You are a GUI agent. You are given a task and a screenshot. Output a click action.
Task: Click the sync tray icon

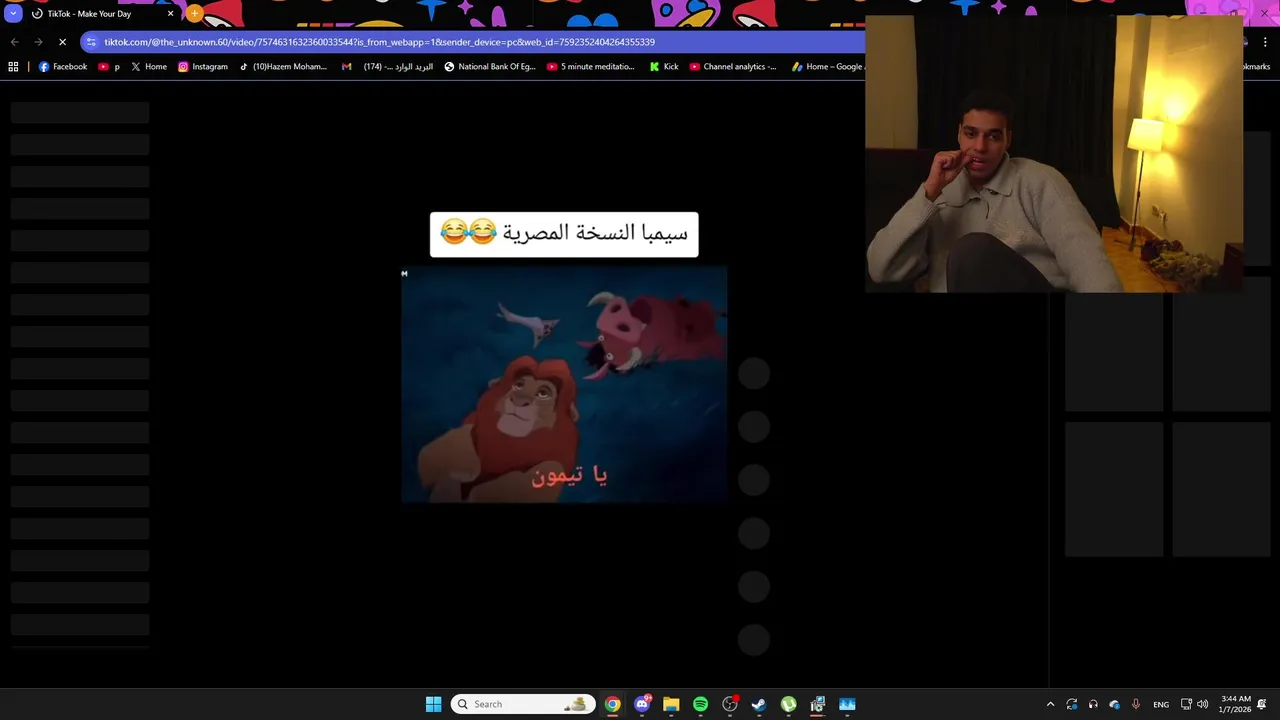[1072, 704]
